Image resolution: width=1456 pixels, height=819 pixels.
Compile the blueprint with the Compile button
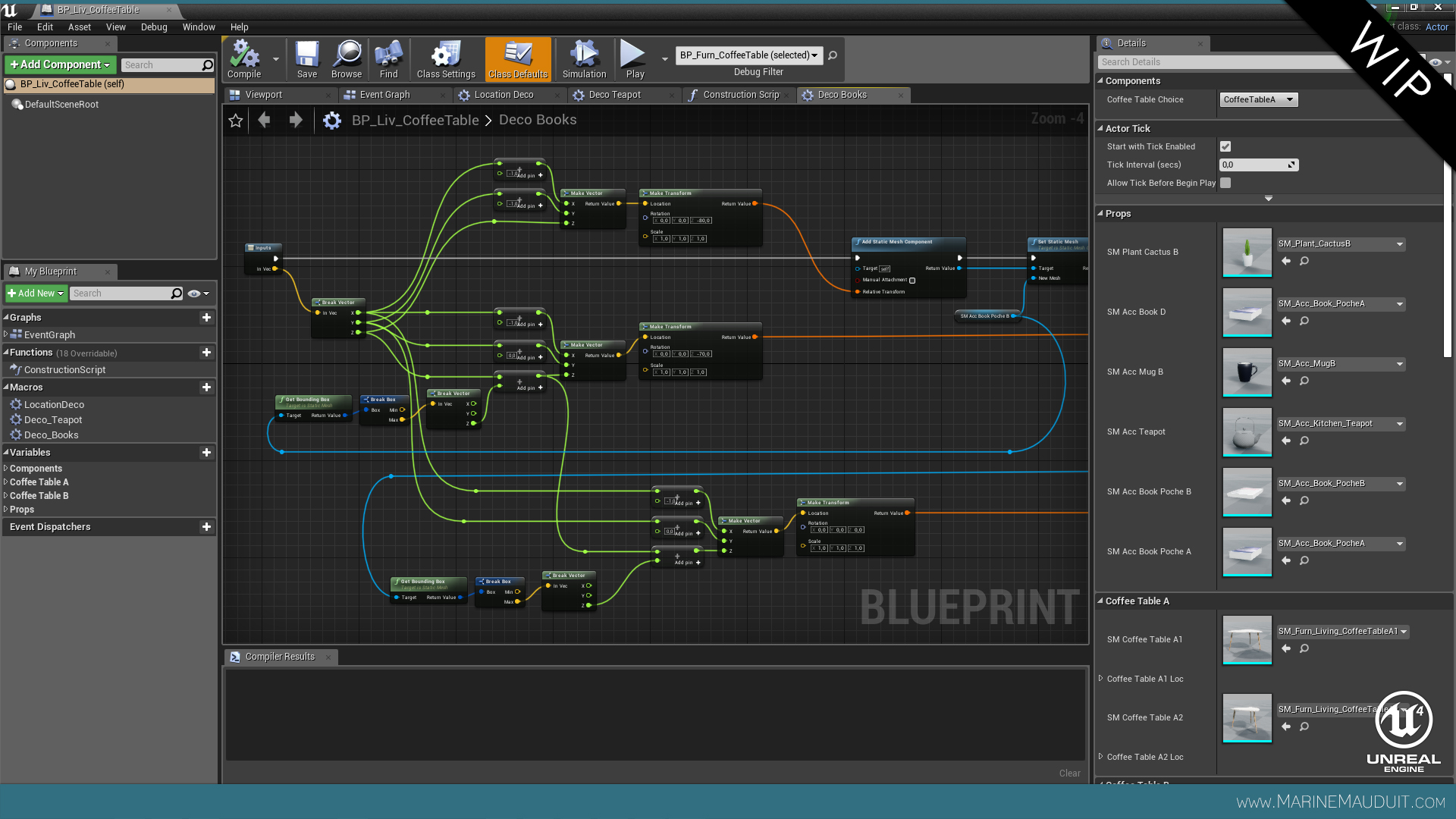point(244,59)
